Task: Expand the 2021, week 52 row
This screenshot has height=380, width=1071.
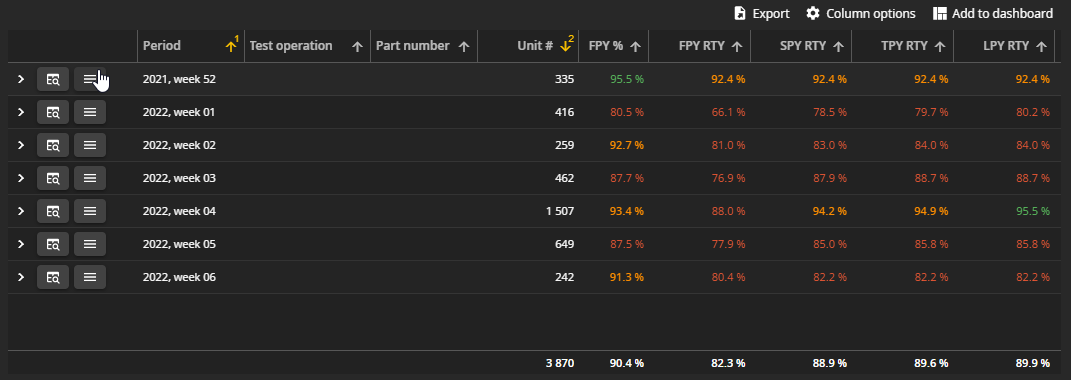Action: tap(21, 79)
